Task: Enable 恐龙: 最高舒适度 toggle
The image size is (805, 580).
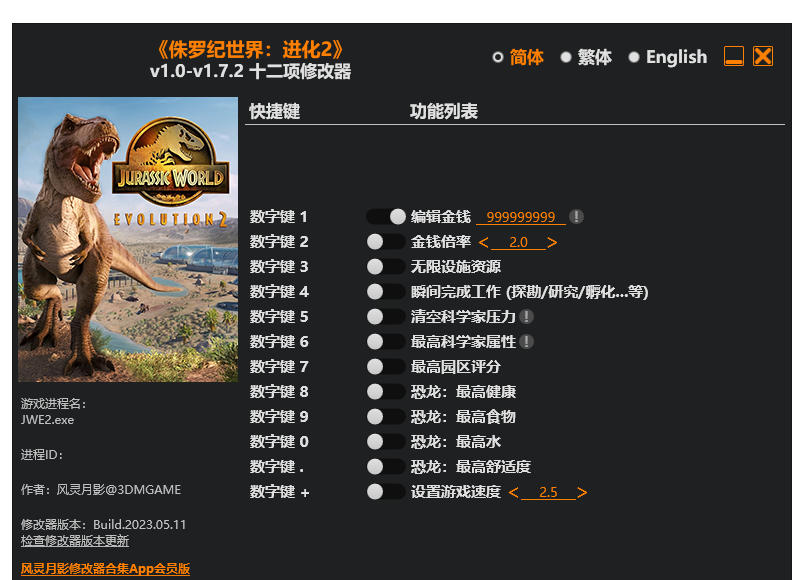Action: (386, 467)
